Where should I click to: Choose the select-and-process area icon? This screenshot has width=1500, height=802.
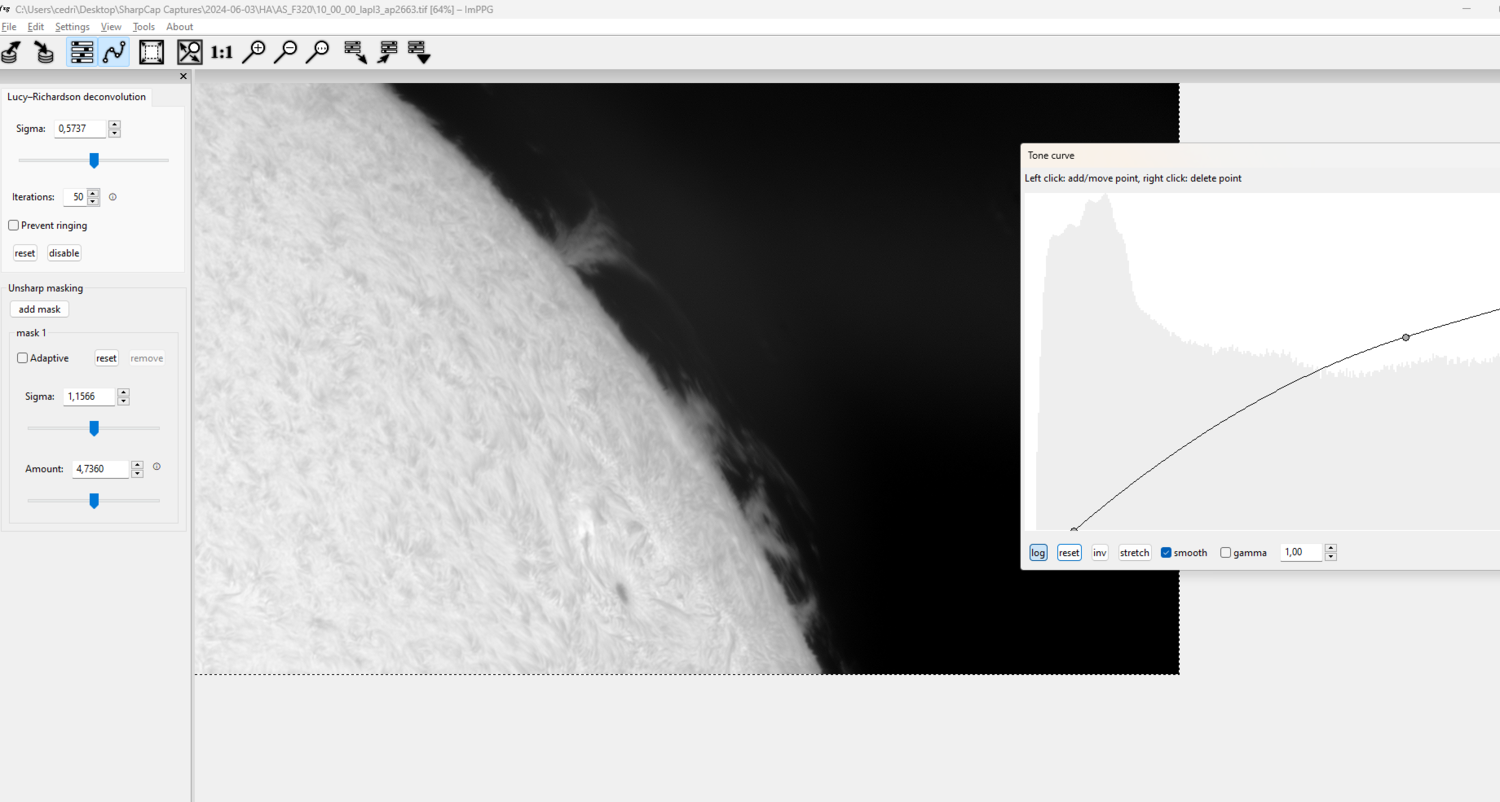coord(152,52)
